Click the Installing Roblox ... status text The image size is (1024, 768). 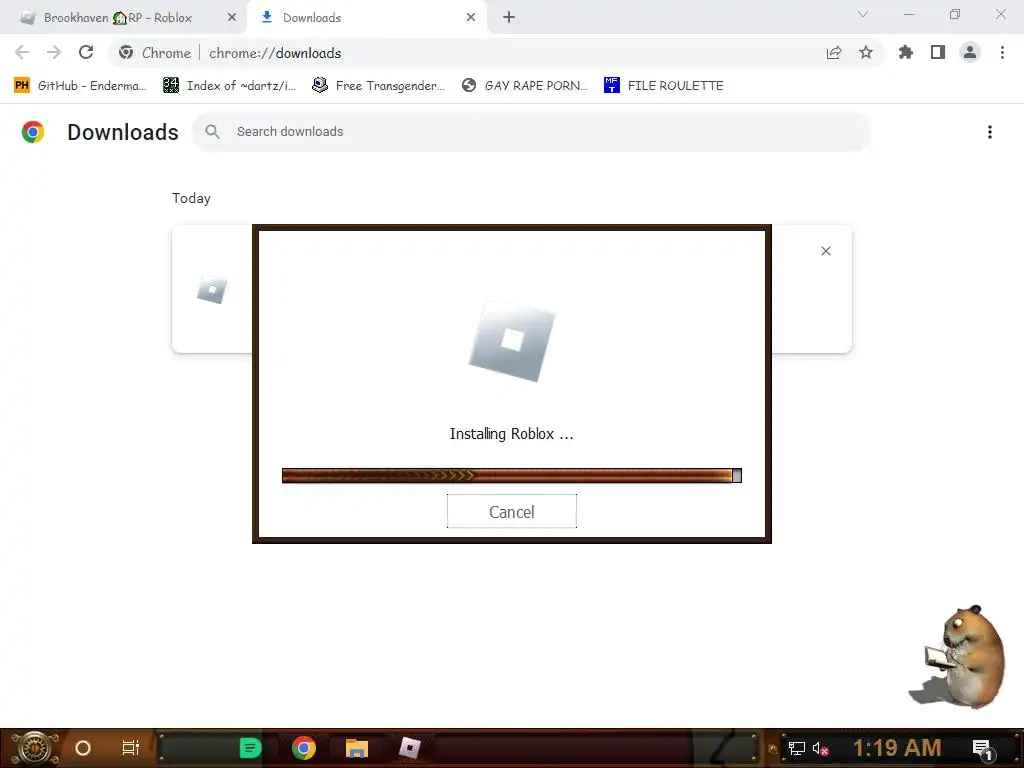511,434
